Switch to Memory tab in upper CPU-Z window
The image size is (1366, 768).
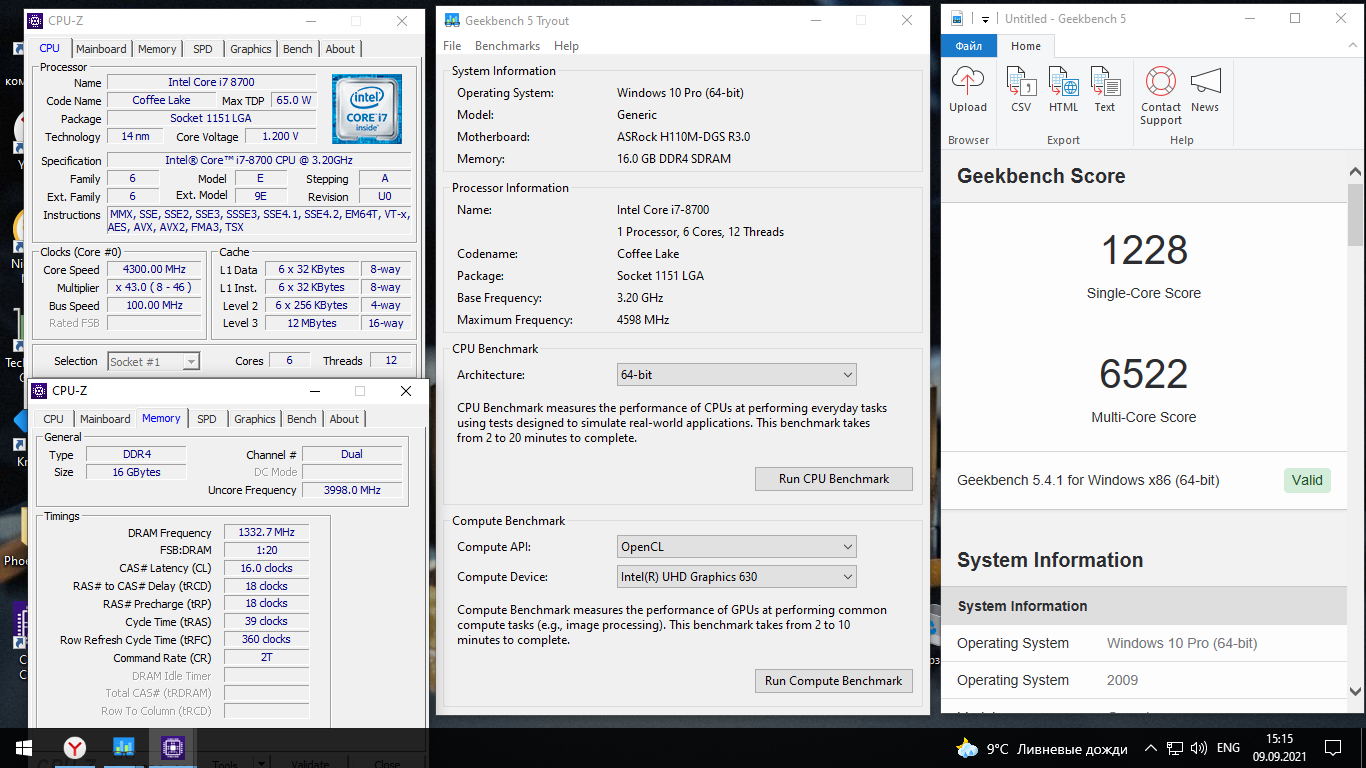click(157, 49)
